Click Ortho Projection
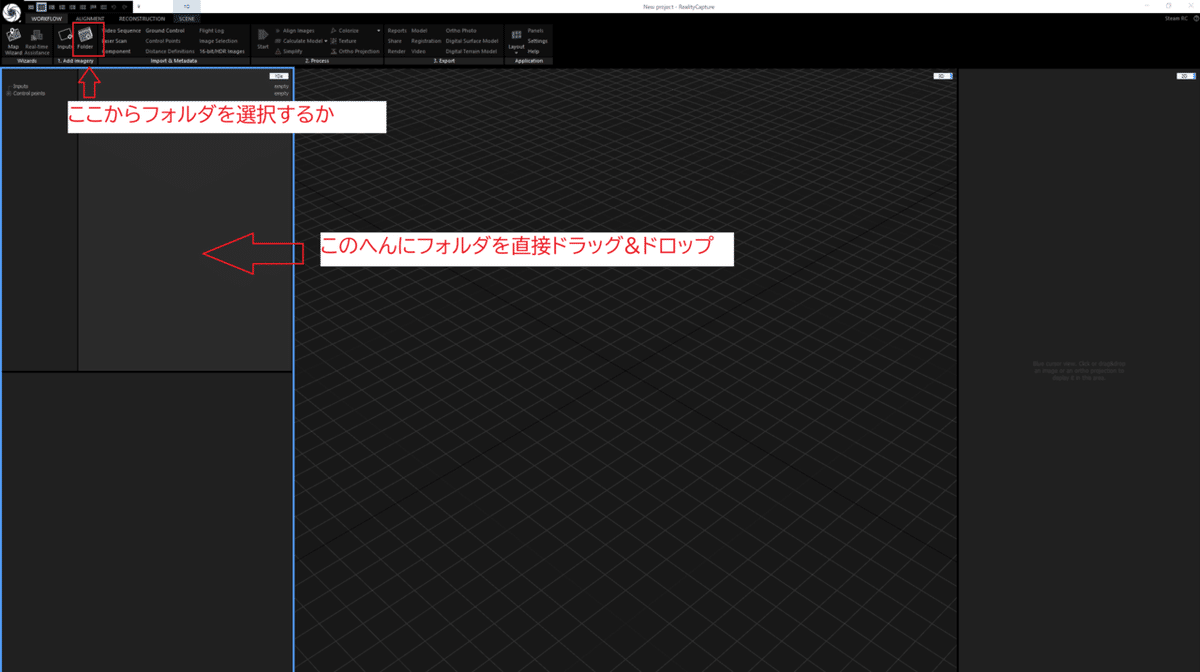Screen dimensions: 1200x672 click(x=355, y=51)
